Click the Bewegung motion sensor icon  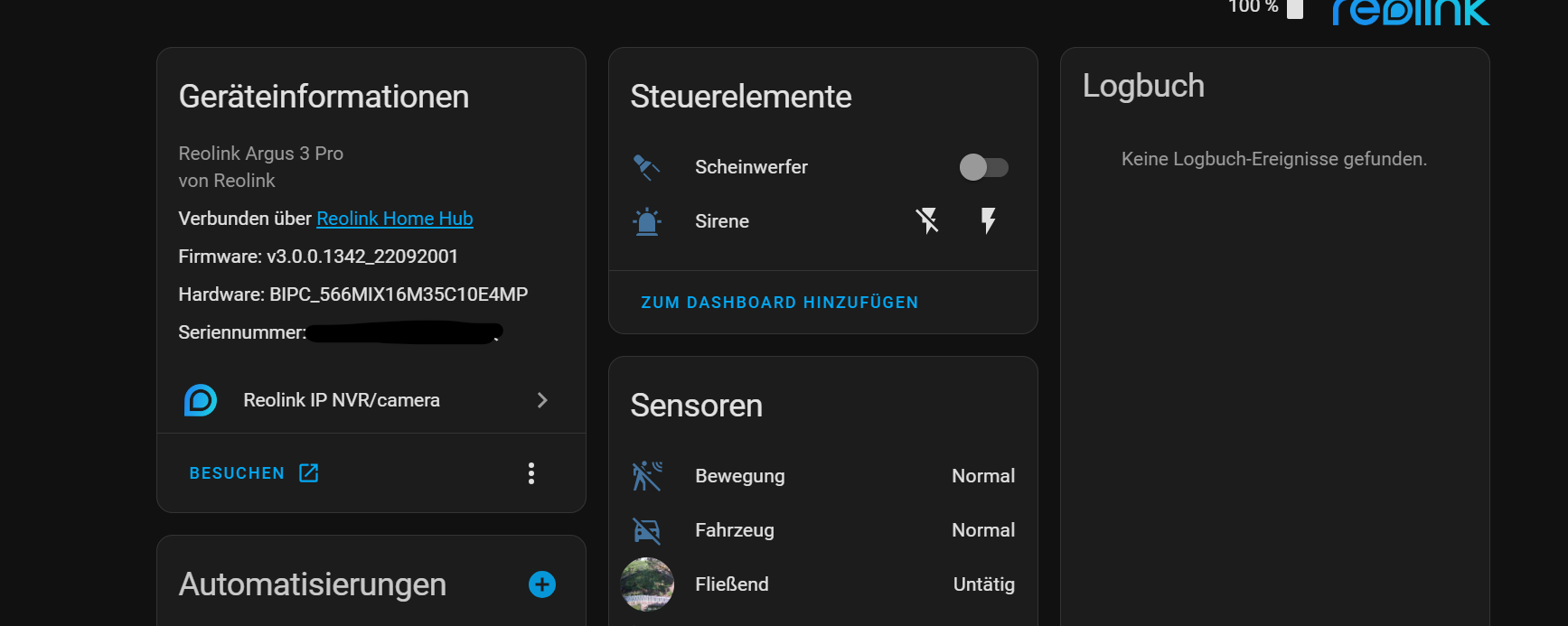pyautogui.click(x=647, y=476)
